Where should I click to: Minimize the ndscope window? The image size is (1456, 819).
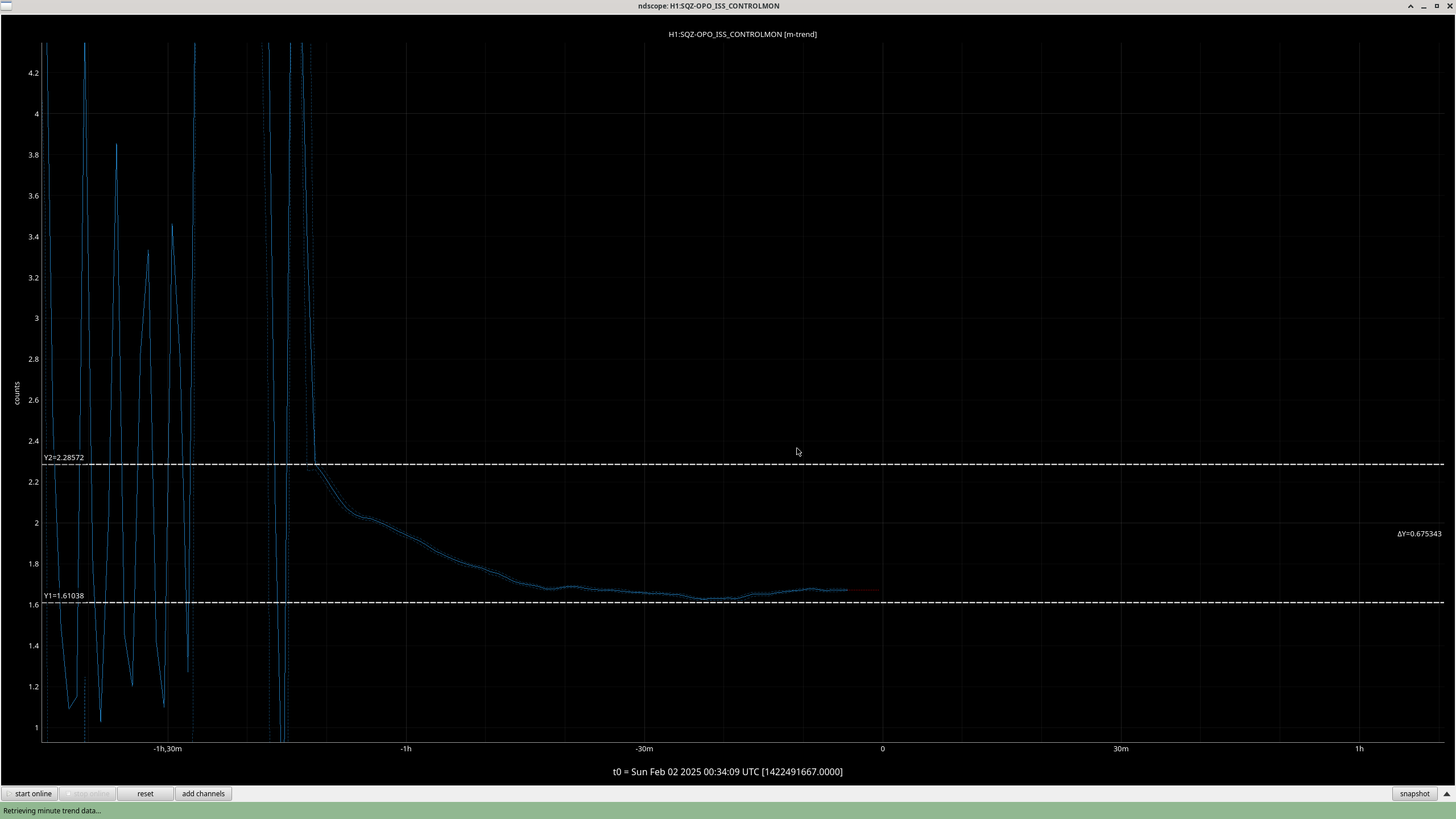1424,6
